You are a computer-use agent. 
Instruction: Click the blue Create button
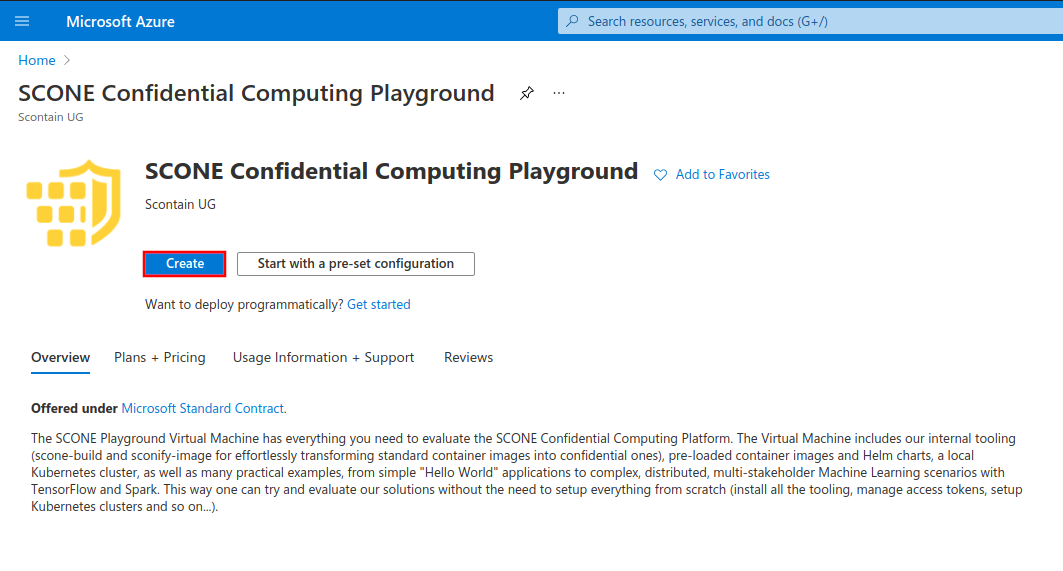184,264
